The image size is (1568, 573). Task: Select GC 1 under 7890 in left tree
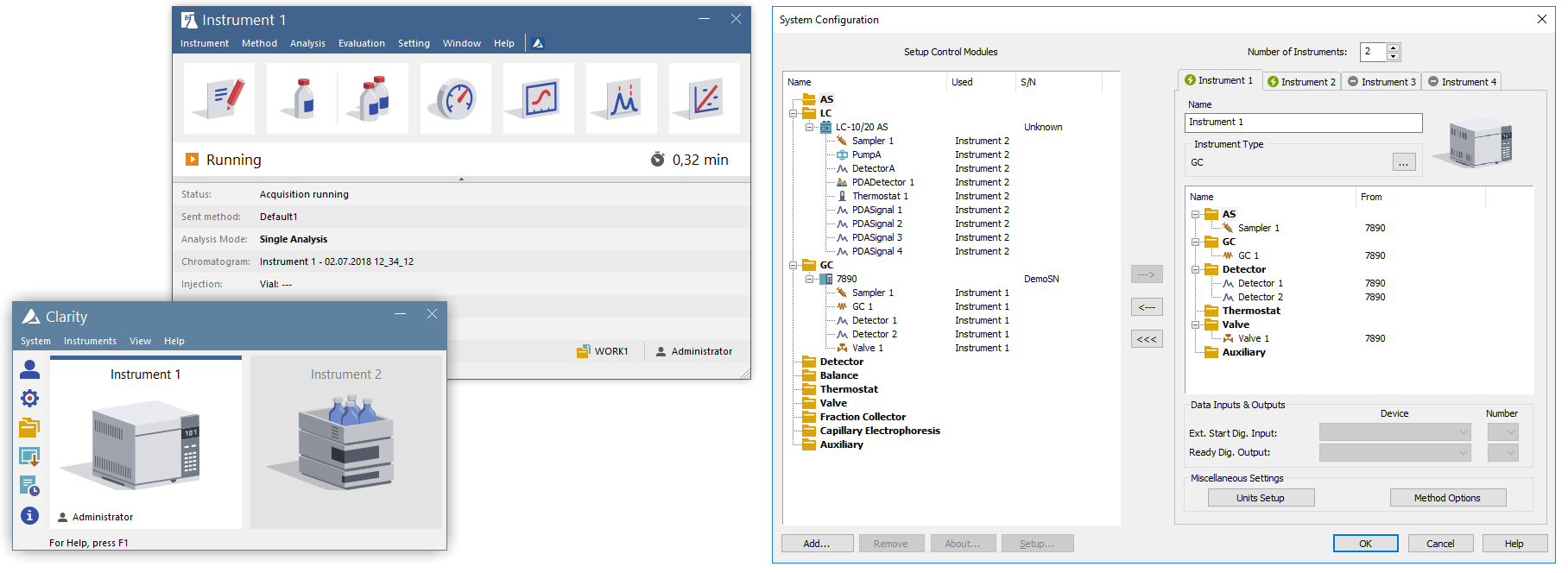(863, 306)
